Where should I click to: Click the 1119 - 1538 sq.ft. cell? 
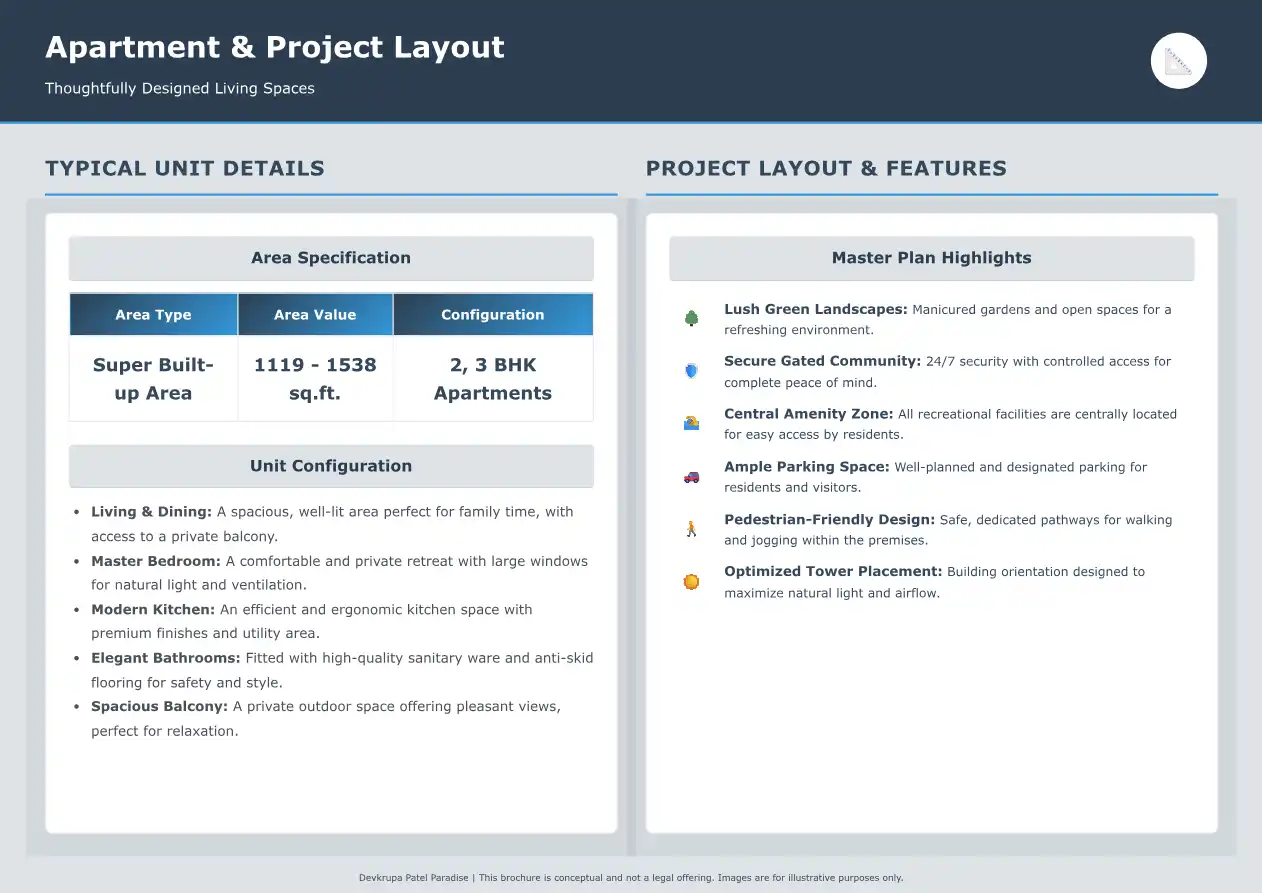coord(315,379)
